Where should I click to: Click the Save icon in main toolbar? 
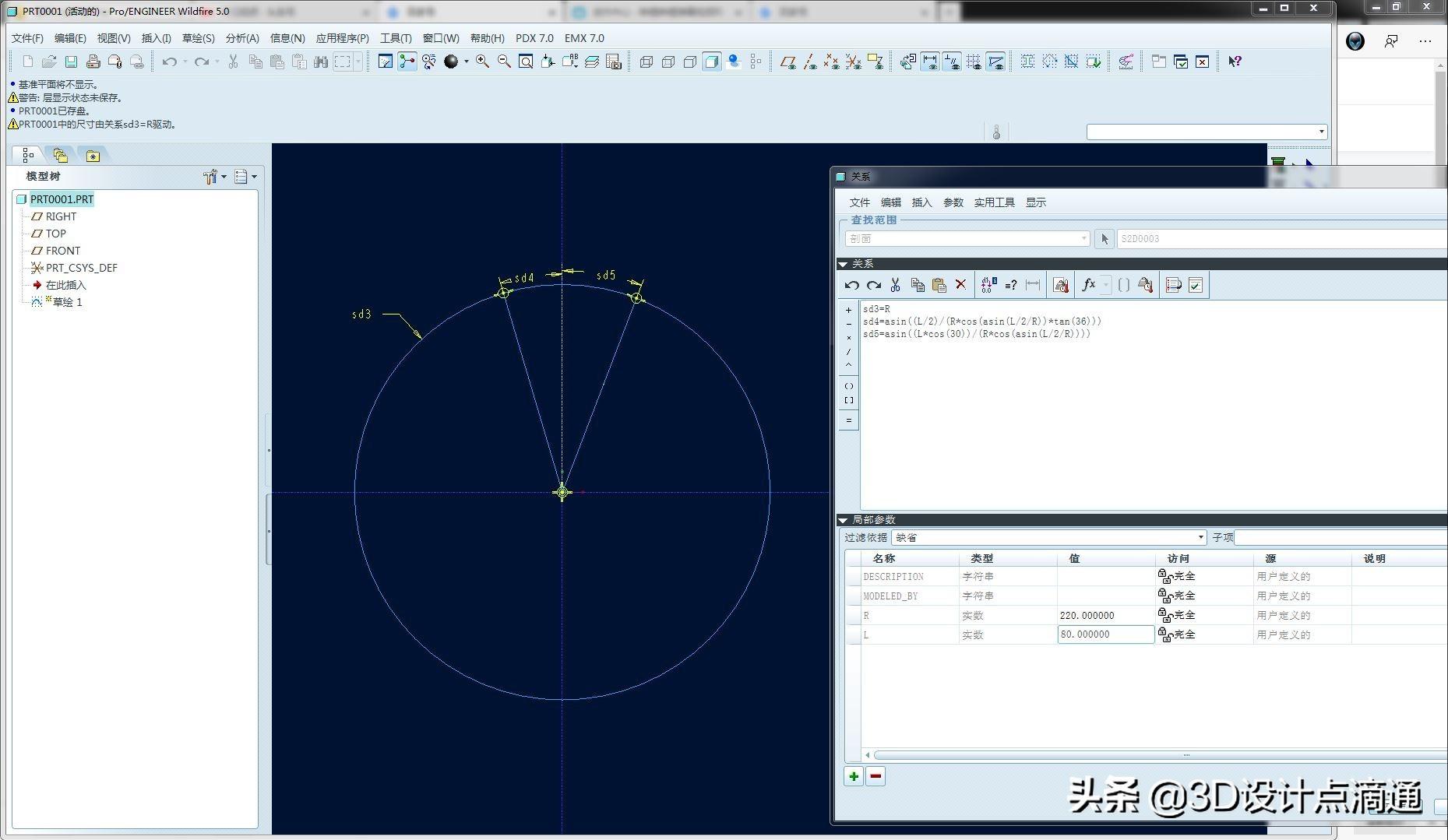click(x=71, y=62)
